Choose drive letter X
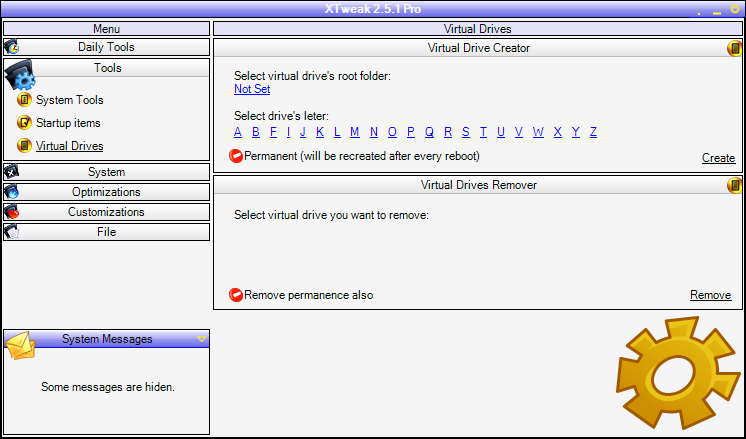The width and height of the screenshot is (746, 439). 558,132
